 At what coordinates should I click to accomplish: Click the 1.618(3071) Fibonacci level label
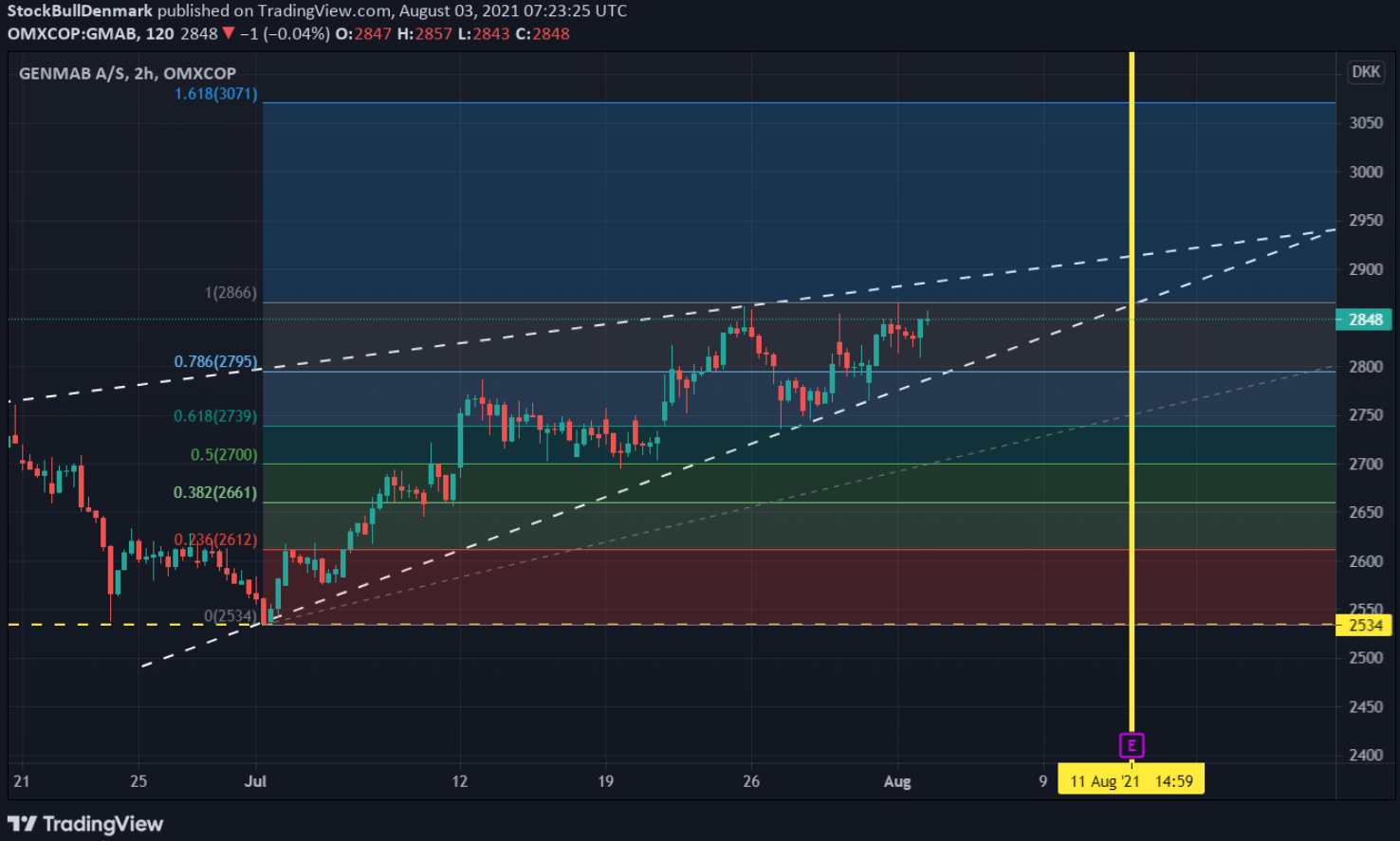pos(215,94)
